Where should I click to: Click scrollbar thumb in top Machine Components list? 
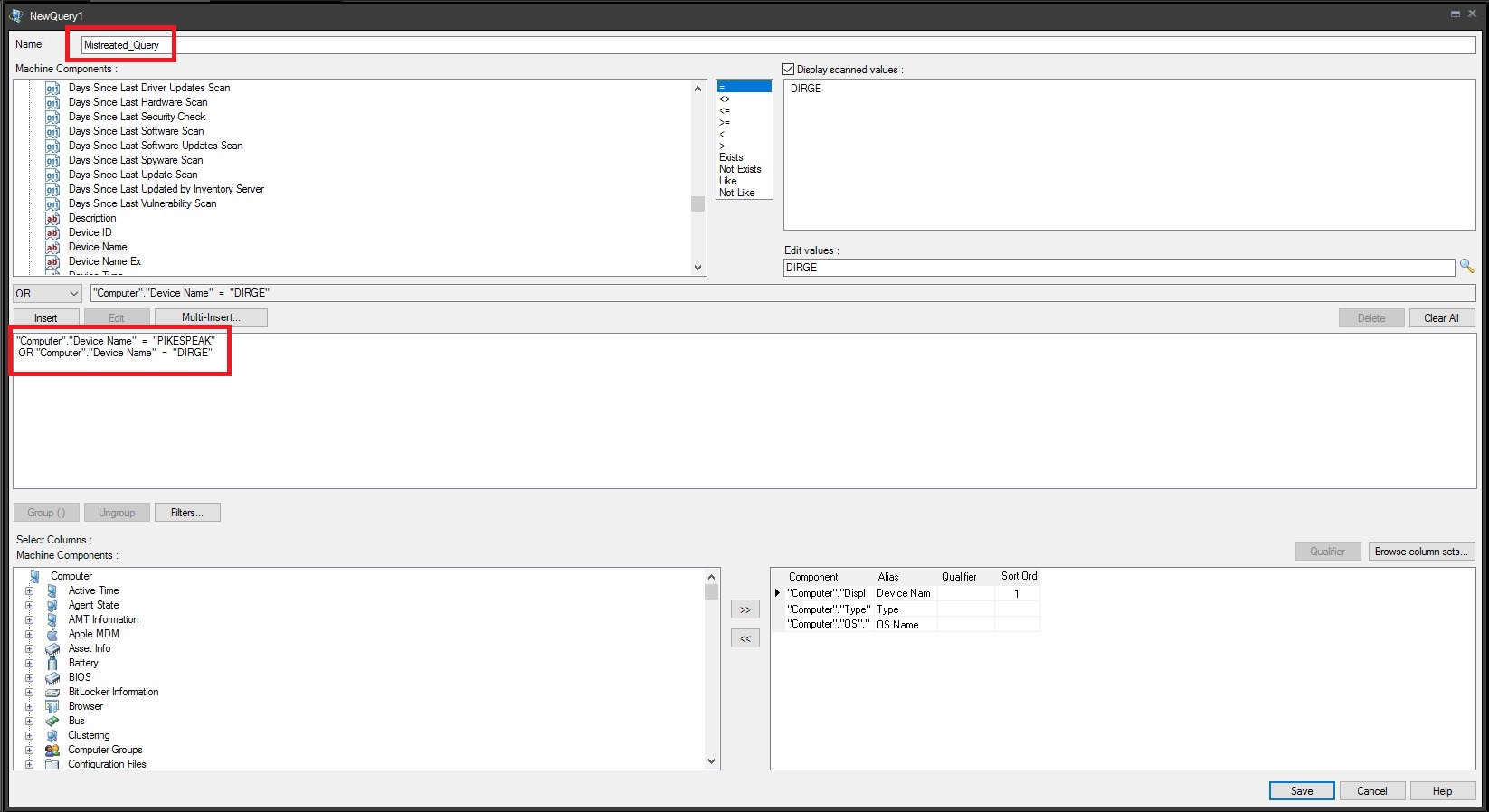pyautogui.click(x=697, y=203)
